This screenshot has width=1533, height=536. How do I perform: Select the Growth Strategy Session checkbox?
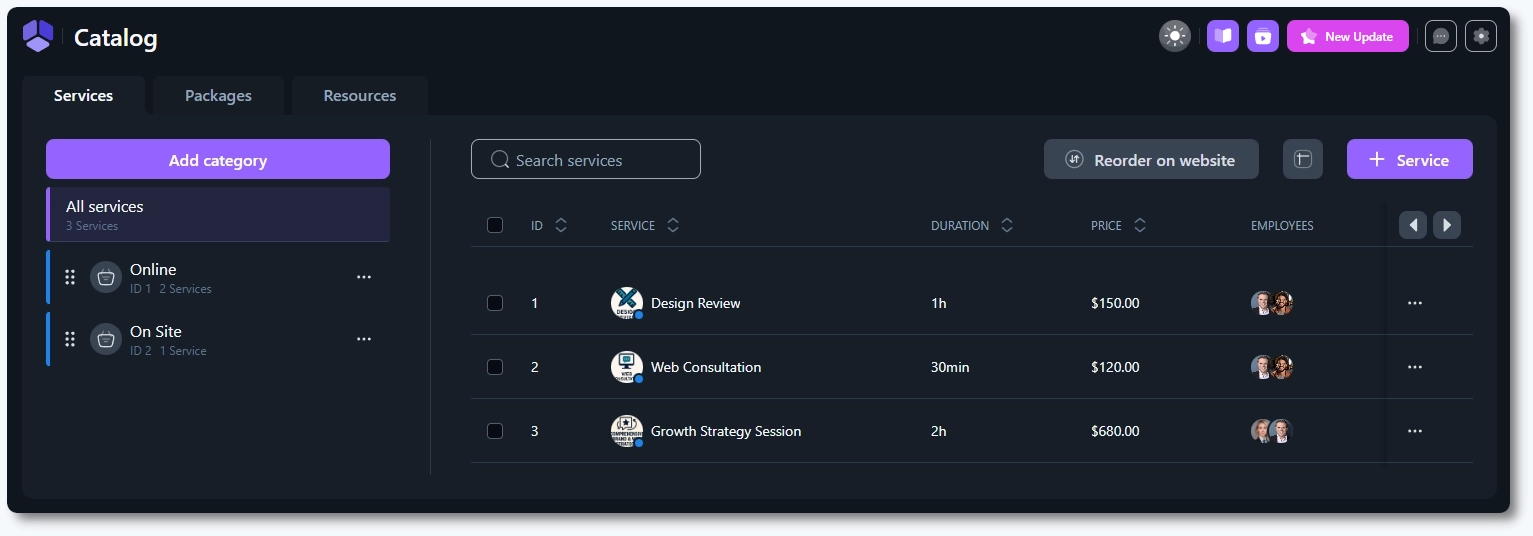[x=495, y=431]
